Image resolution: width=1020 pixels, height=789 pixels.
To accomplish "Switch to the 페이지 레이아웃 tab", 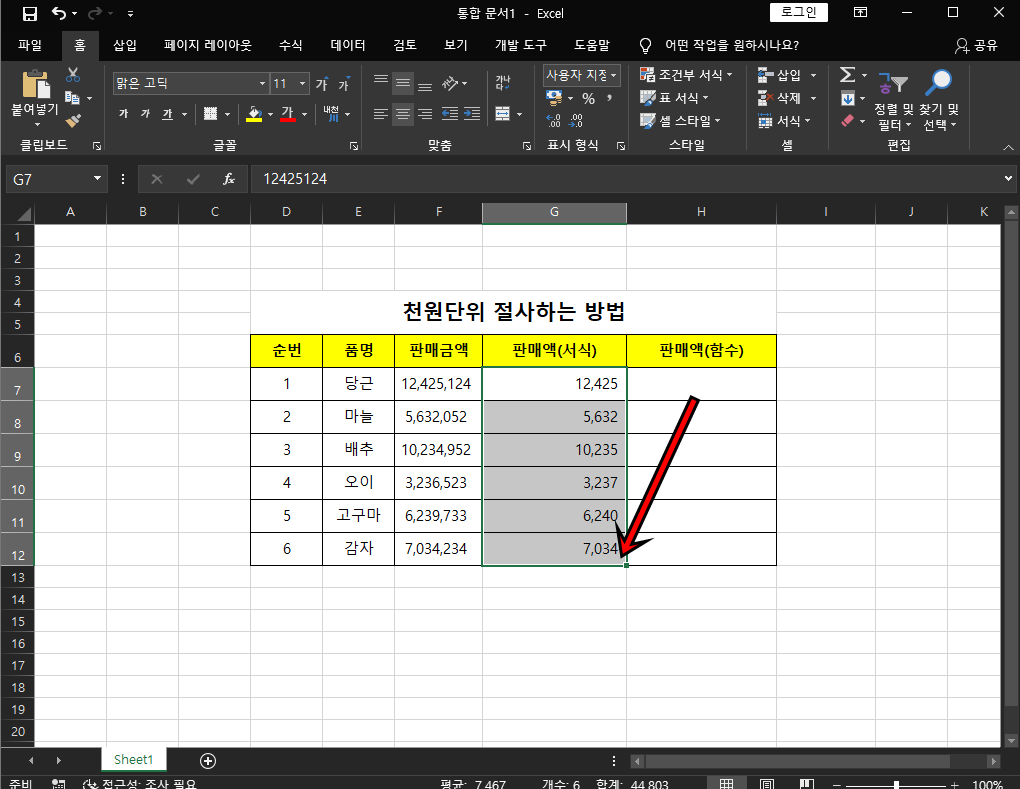I will tap(208, 46).
